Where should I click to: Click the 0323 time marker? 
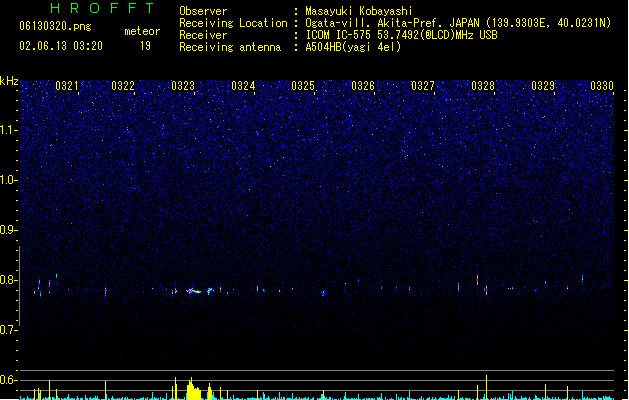(183, 86)
